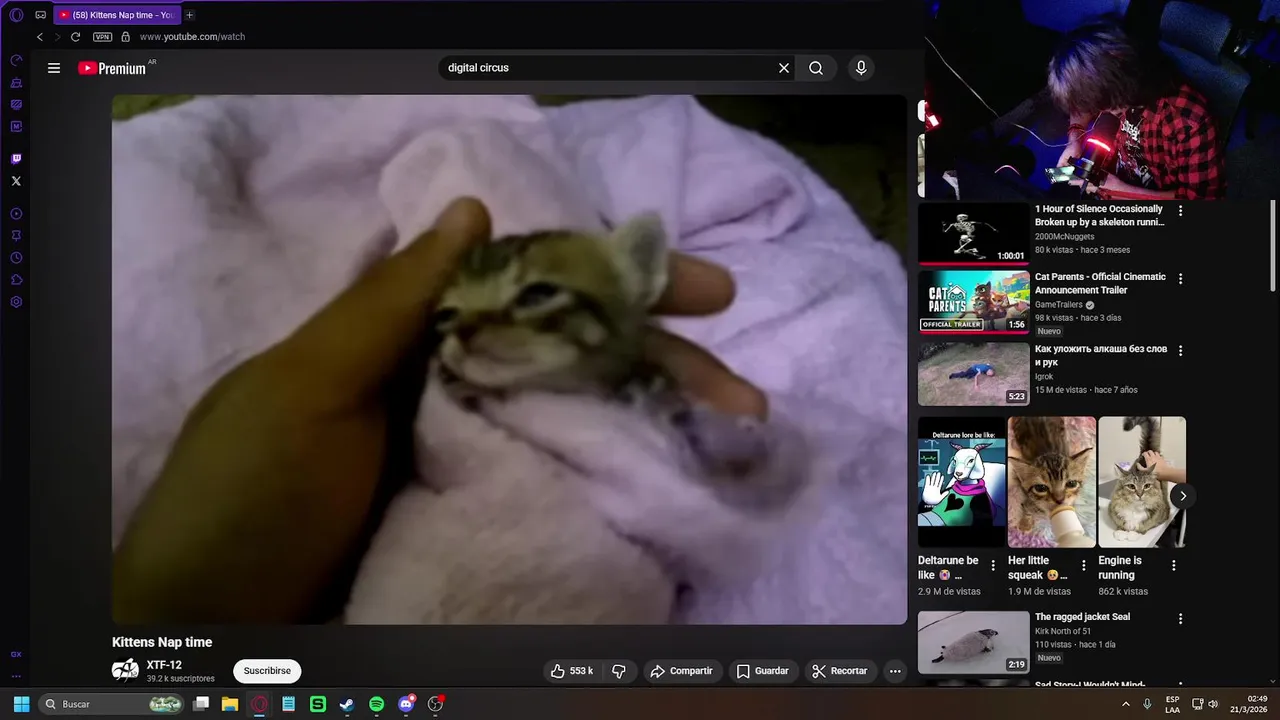Open the sidebar Player icon
Screen dimensions: 1280x720
point(16,214)
